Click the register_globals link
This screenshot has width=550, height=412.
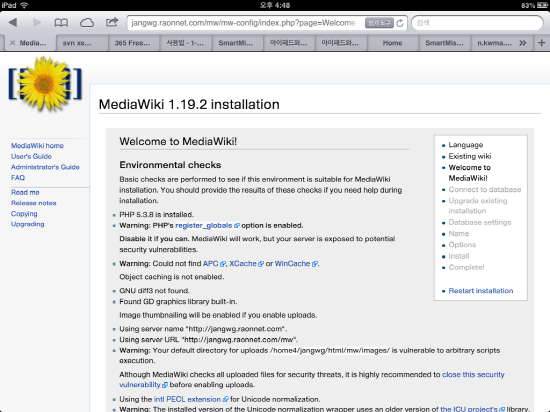pos(207,225)
